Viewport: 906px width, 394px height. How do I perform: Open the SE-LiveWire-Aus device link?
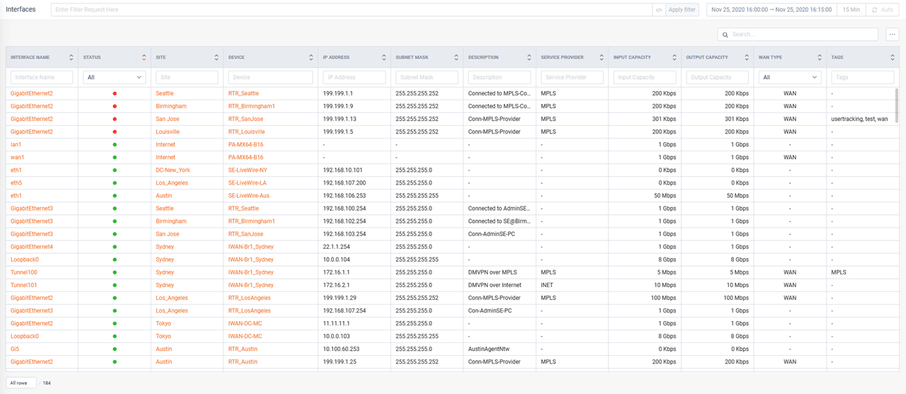(248, 195)
